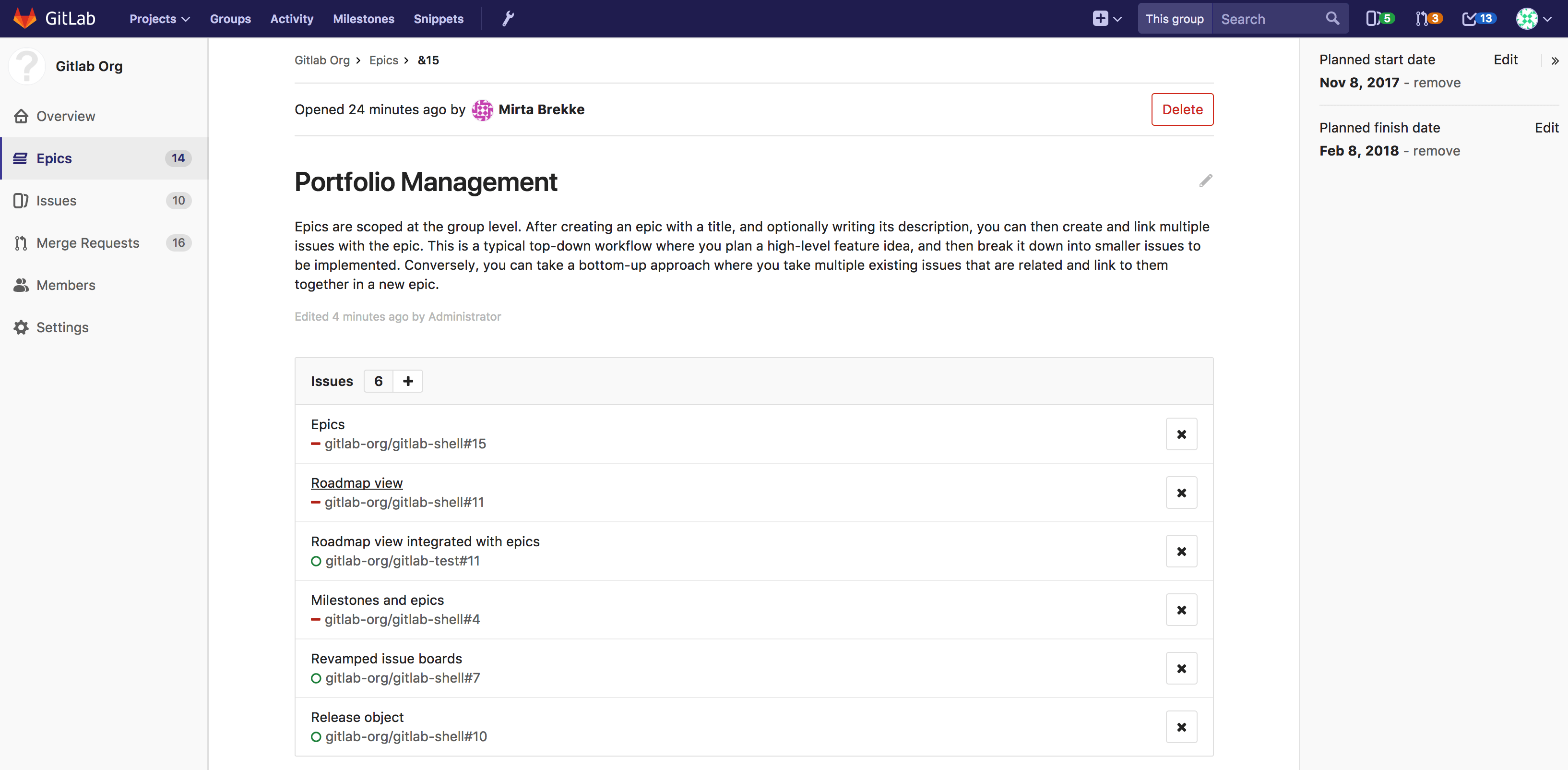Viewport: 1568px width, 770px height.
Task: Click the pencil icon to edit title
Action: click(1205, 181)
